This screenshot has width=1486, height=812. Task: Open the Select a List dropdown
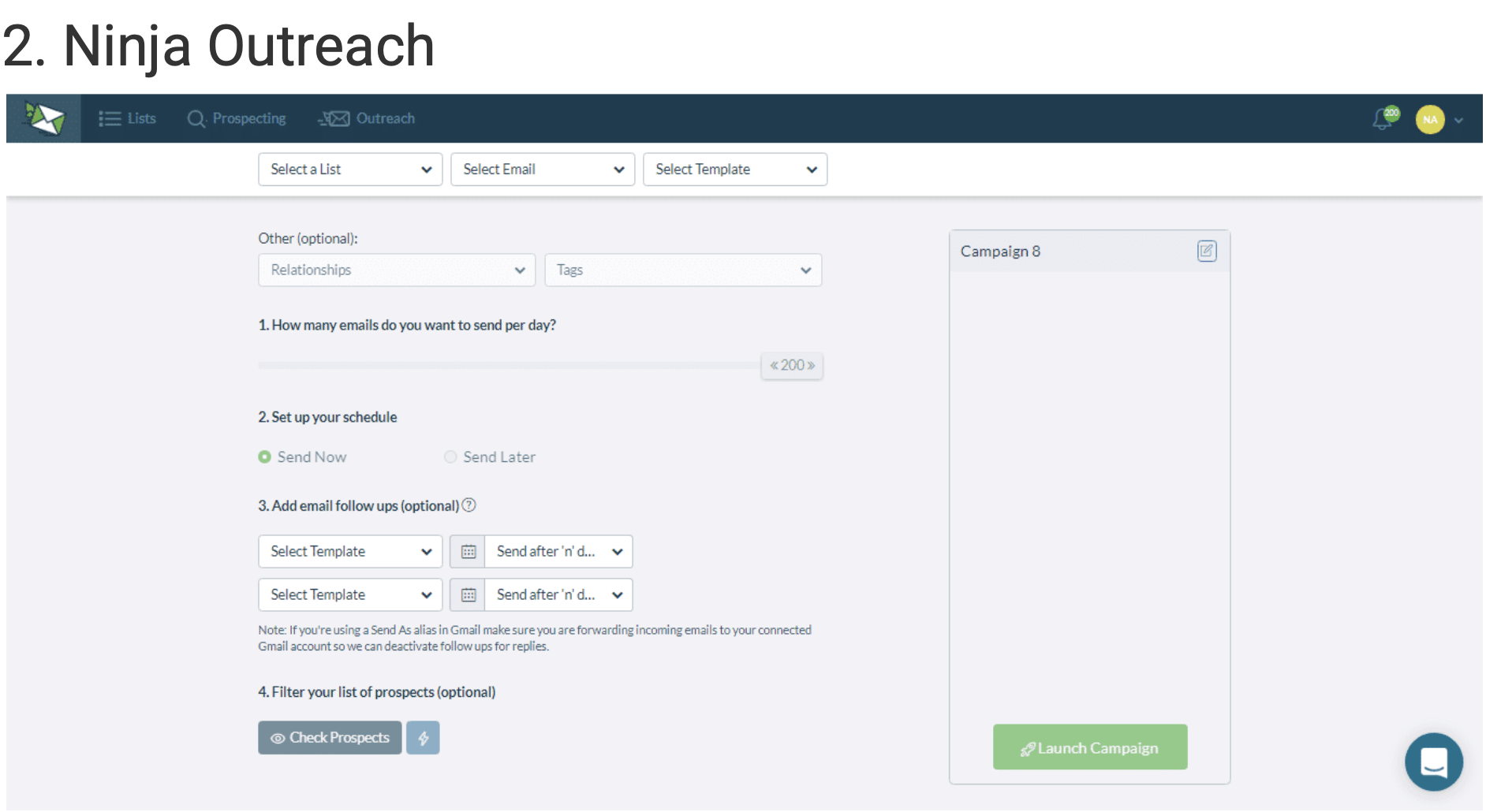coord(349,169)
